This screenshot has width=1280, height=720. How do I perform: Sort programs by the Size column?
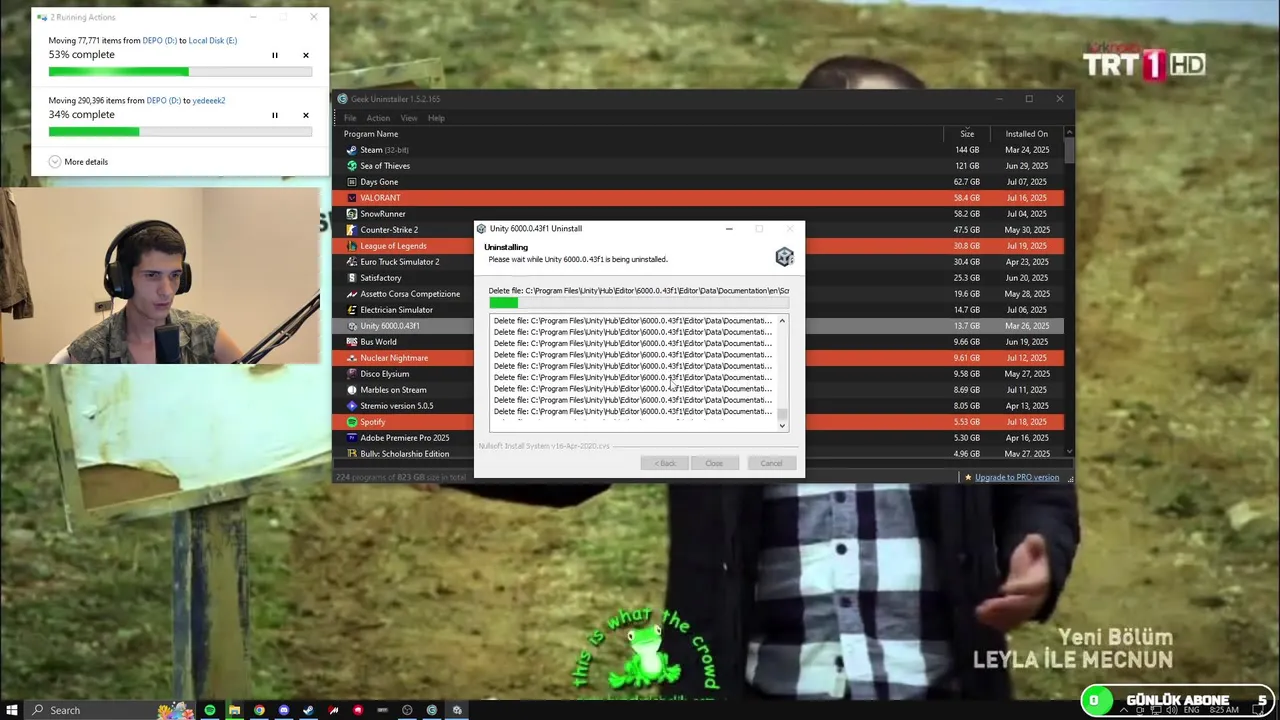pos(967,134)
